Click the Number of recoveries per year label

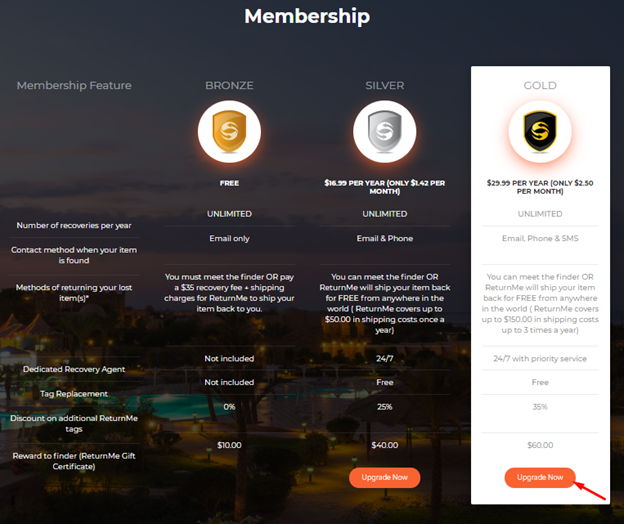[74, 225]
